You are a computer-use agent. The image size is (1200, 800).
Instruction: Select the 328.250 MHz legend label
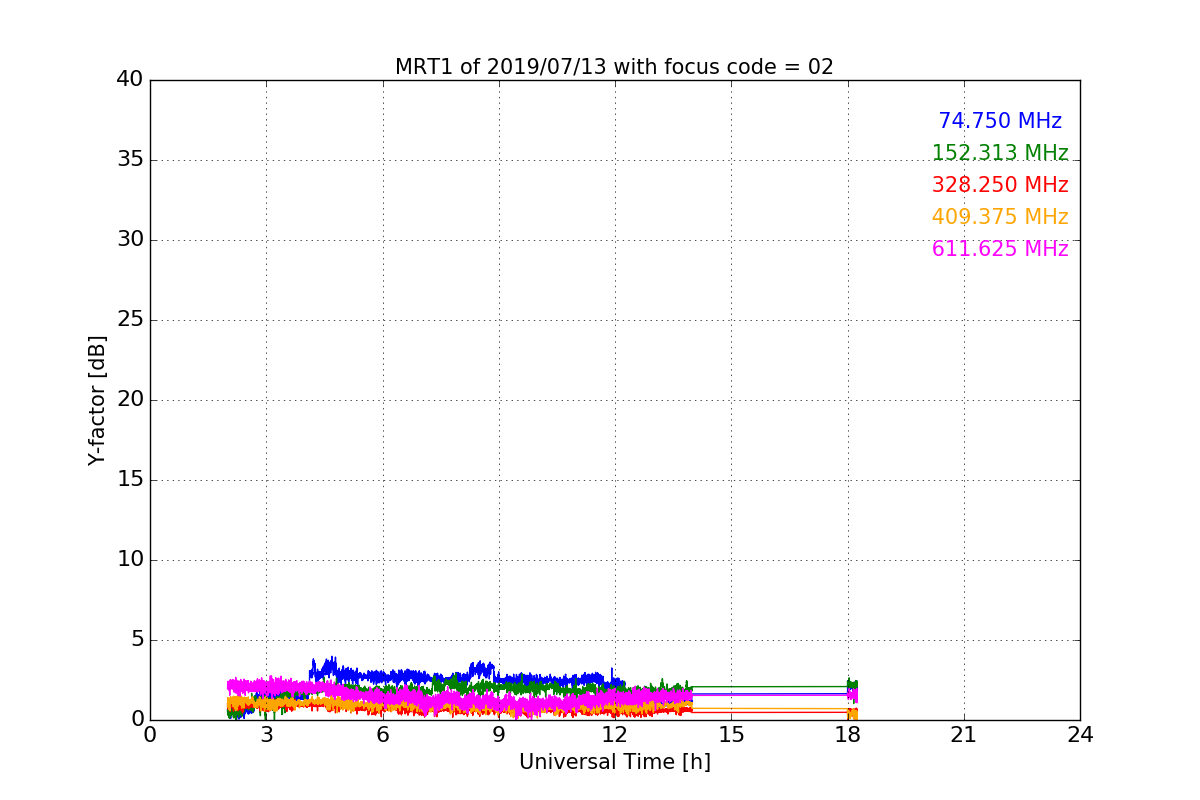pos(1000,185)
